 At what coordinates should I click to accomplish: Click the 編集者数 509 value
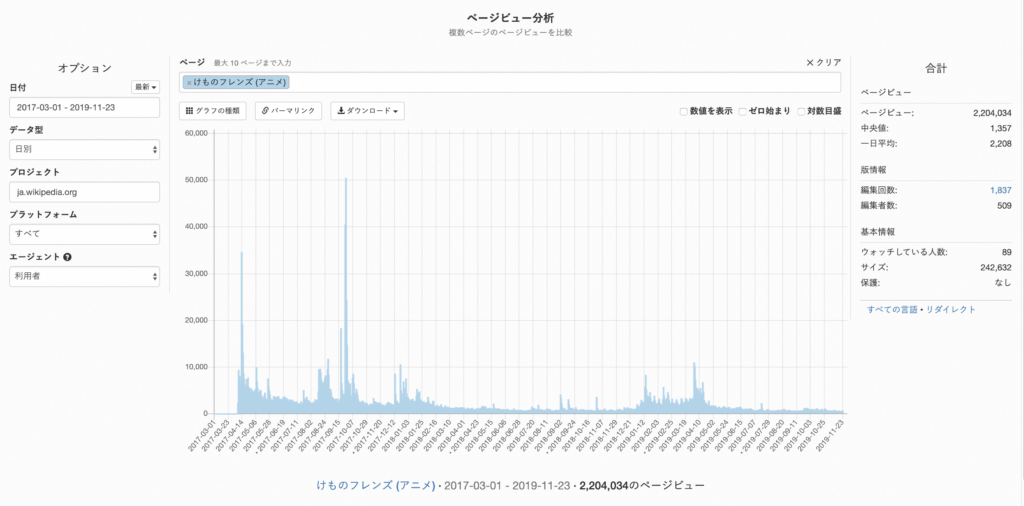pos(1004,206)
